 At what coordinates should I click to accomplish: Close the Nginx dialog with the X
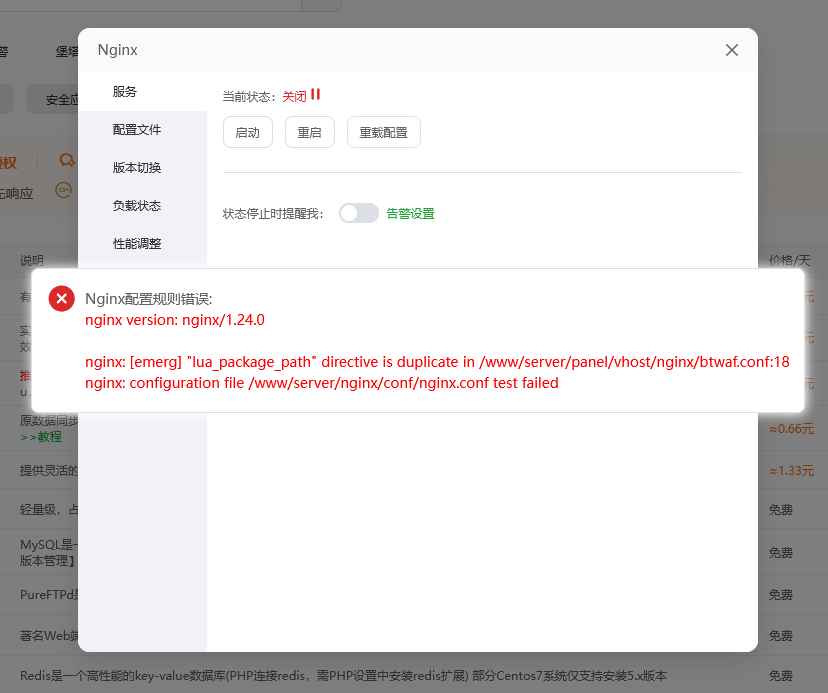[x=731, y=50]
